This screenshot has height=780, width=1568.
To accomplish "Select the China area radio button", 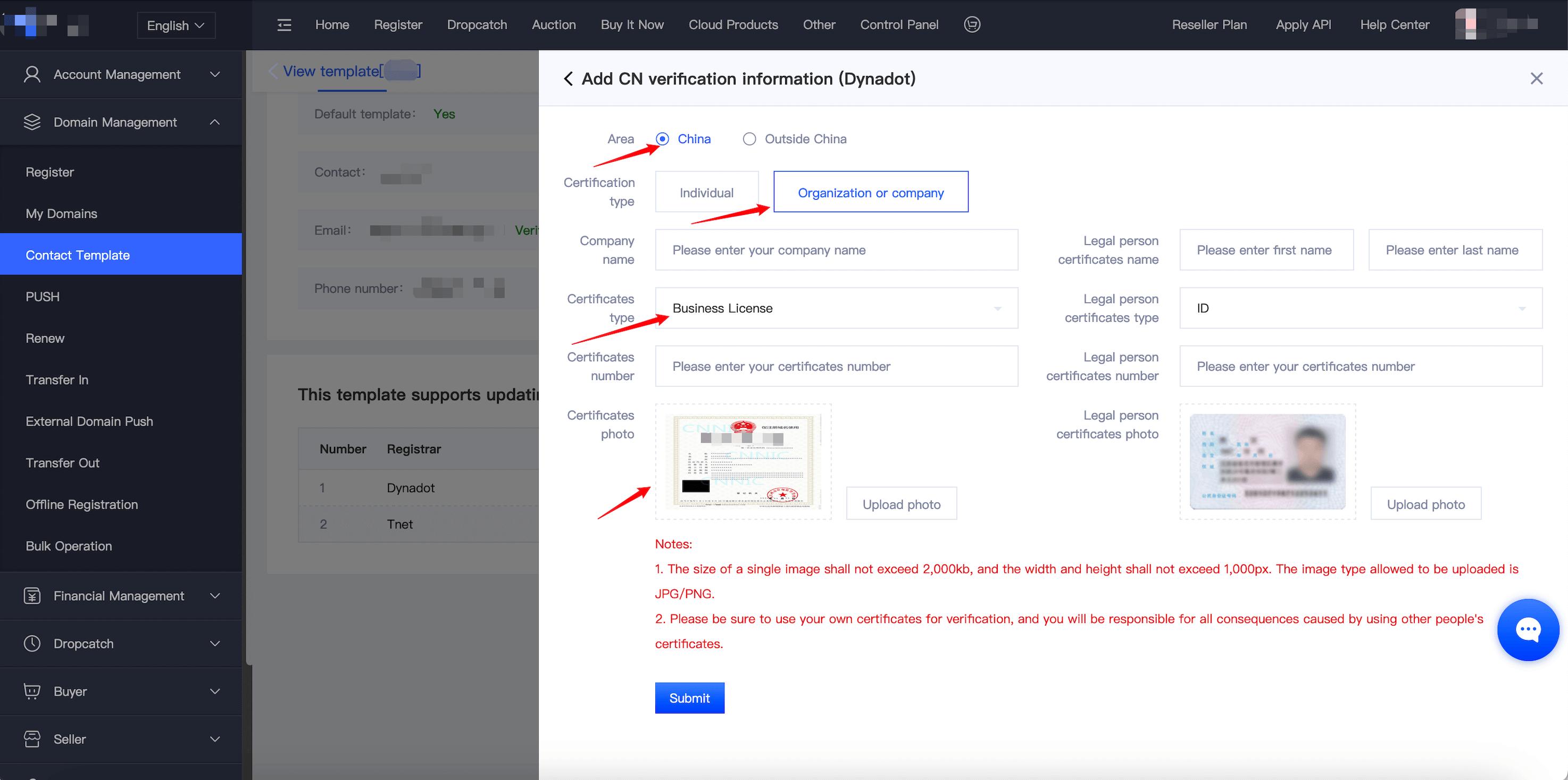I will tap(663, 139).
